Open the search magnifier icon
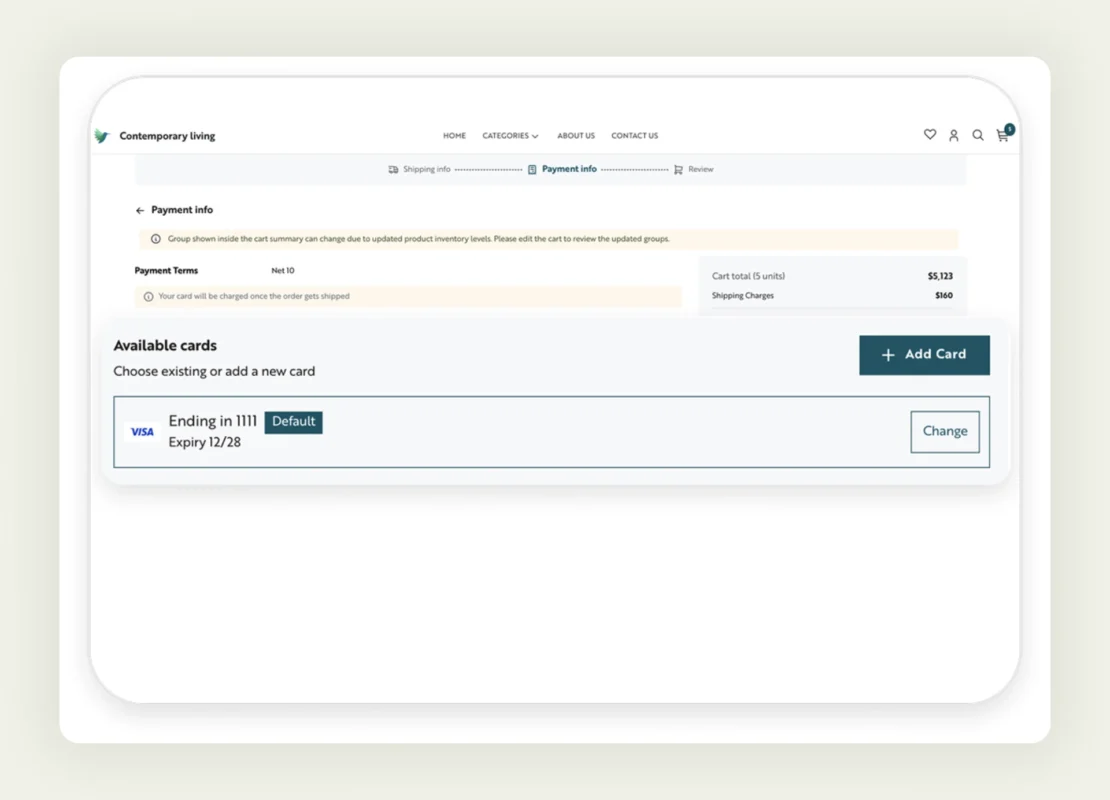1110x800 pixels. [x=978, y=135]
